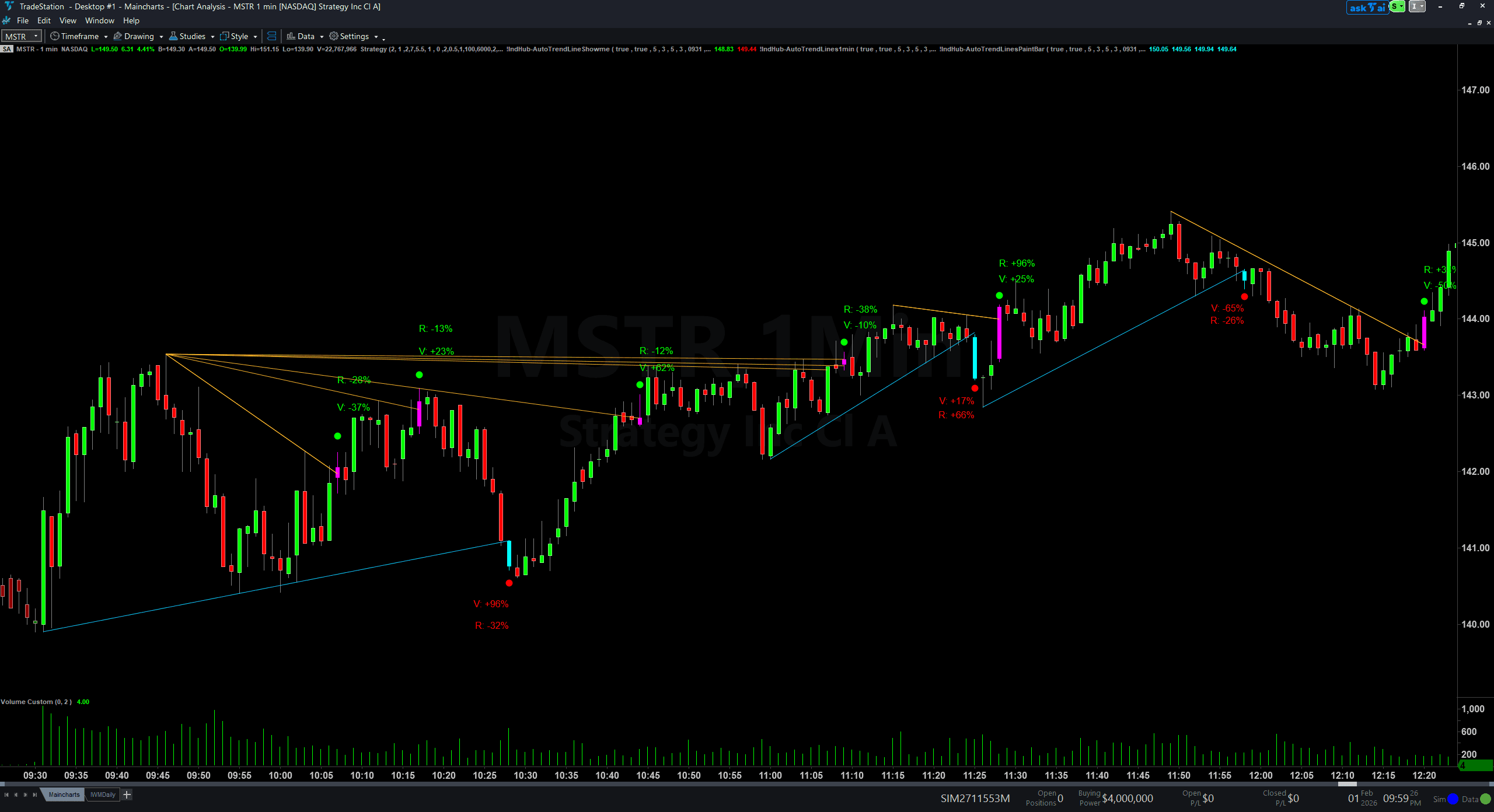1494x812 pixels.
Task: Click the Style chart-type icon
Action: [x=224, y=36]
